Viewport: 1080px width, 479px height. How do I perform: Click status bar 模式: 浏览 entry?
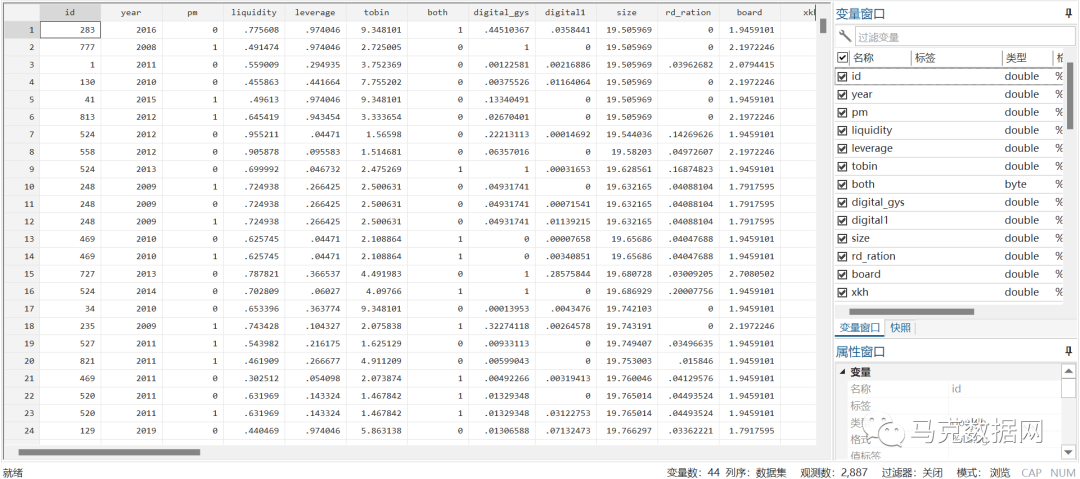(984, 473)
